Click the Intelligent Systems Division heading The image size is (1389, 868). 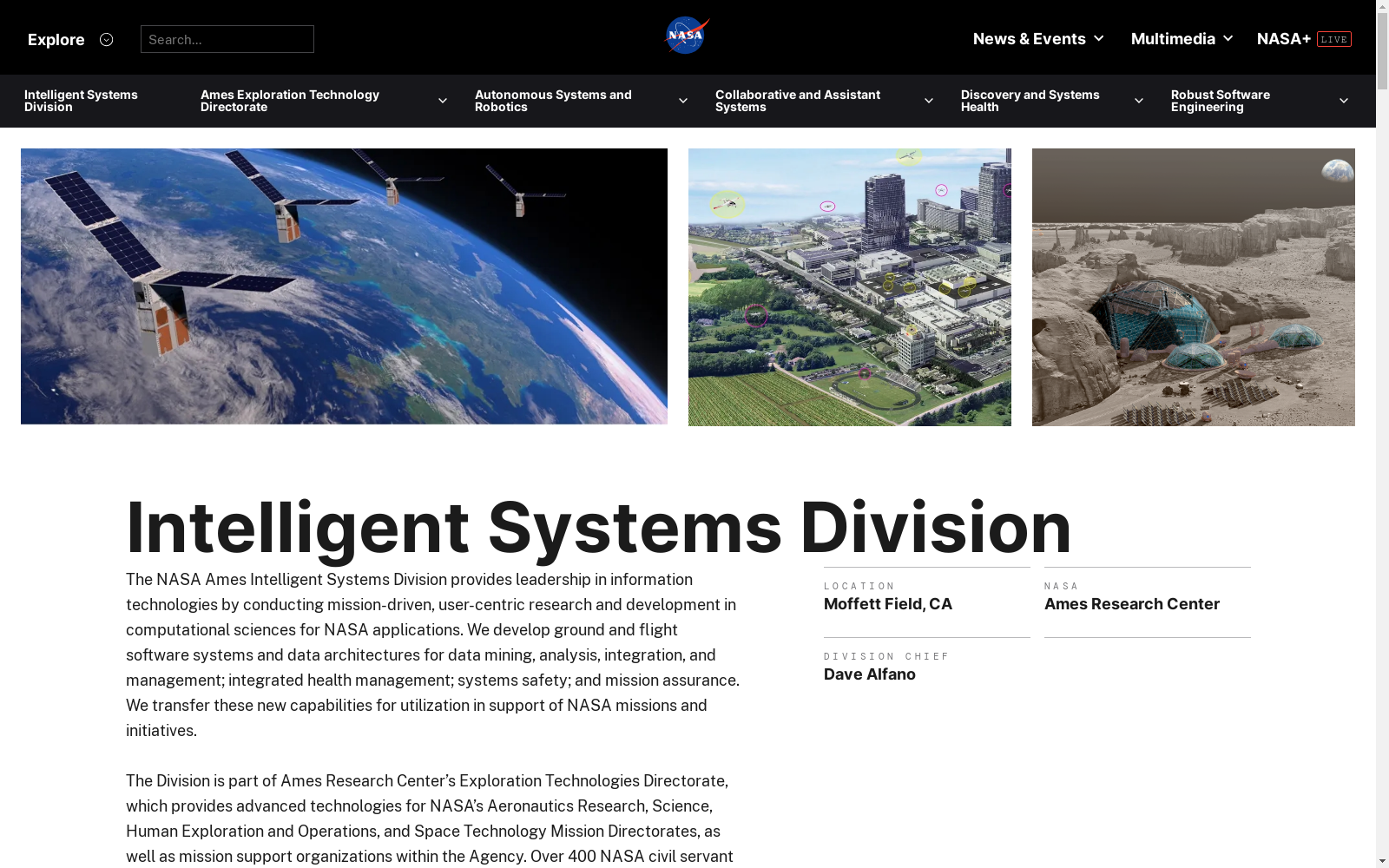click(x=599, y=527)
